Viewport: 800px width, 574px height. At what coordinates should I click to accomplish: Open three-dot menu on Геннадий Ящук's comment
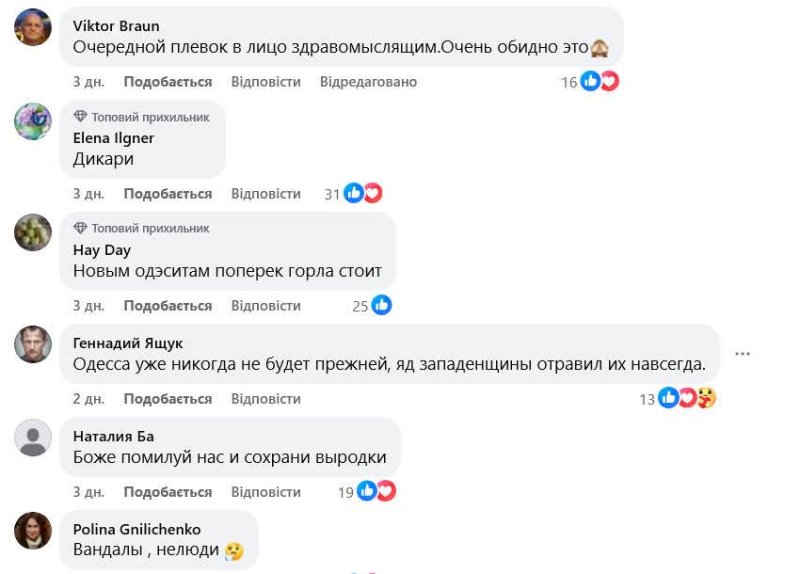742,354
